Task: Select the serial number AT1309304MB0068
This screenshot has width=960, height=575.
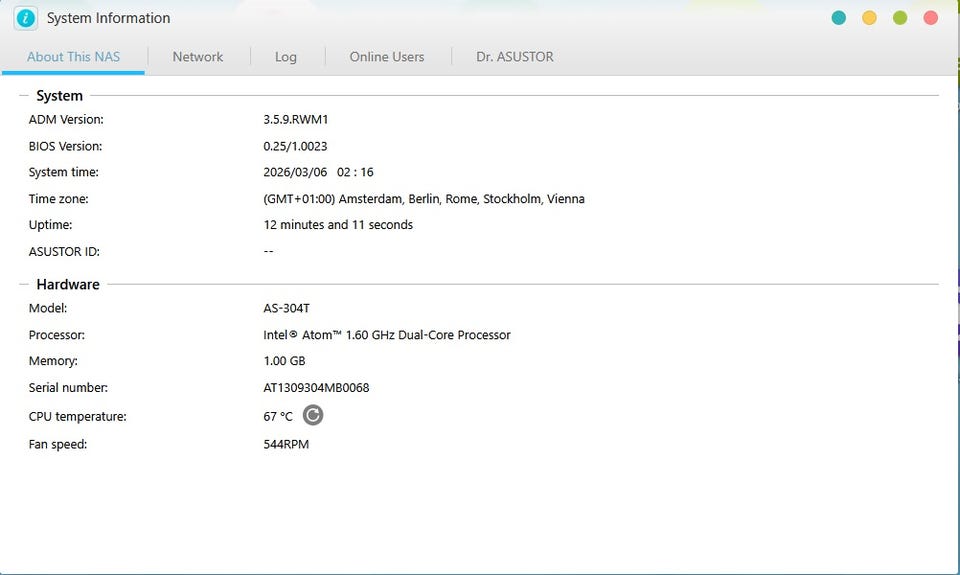Action: point(316,388)
